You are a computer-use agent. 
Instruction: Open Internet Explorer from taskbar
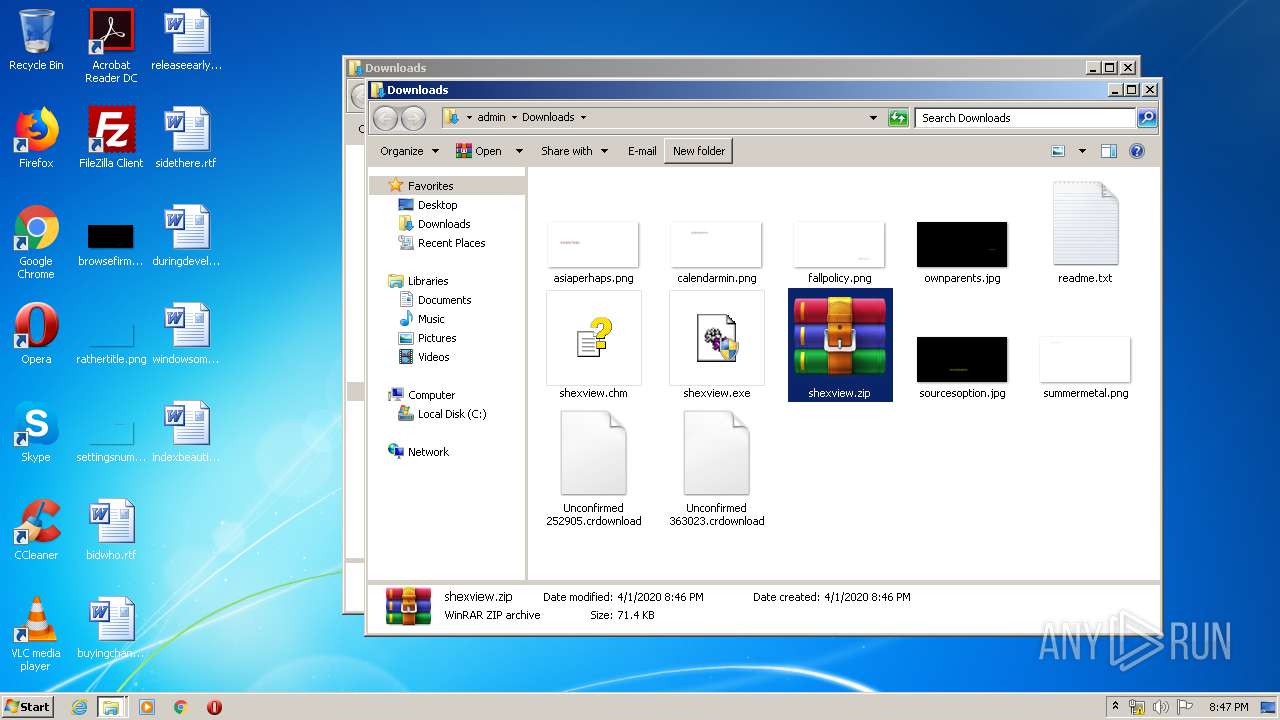pos(80,707)
